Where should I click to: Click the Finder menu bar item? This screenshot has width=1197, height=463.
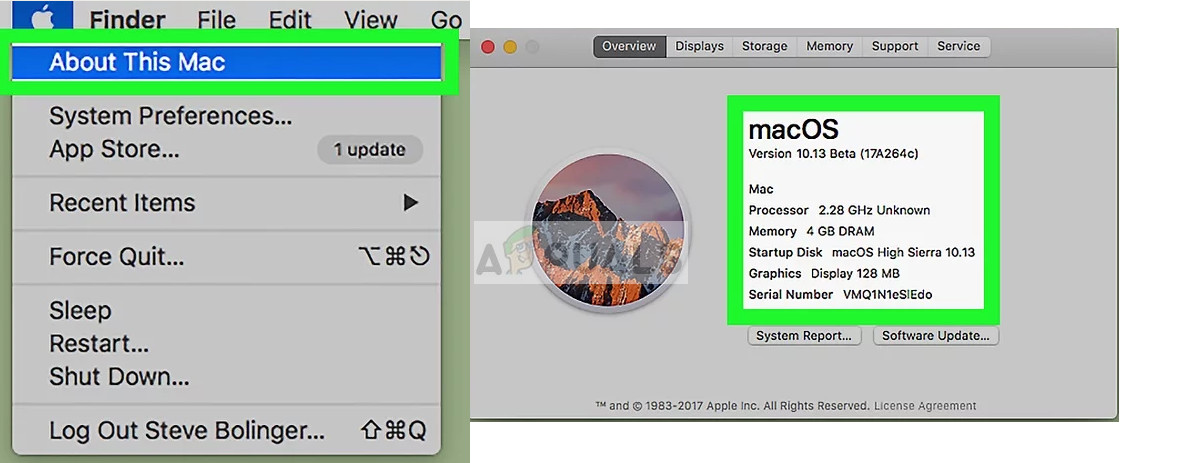(x=126, y=19)
